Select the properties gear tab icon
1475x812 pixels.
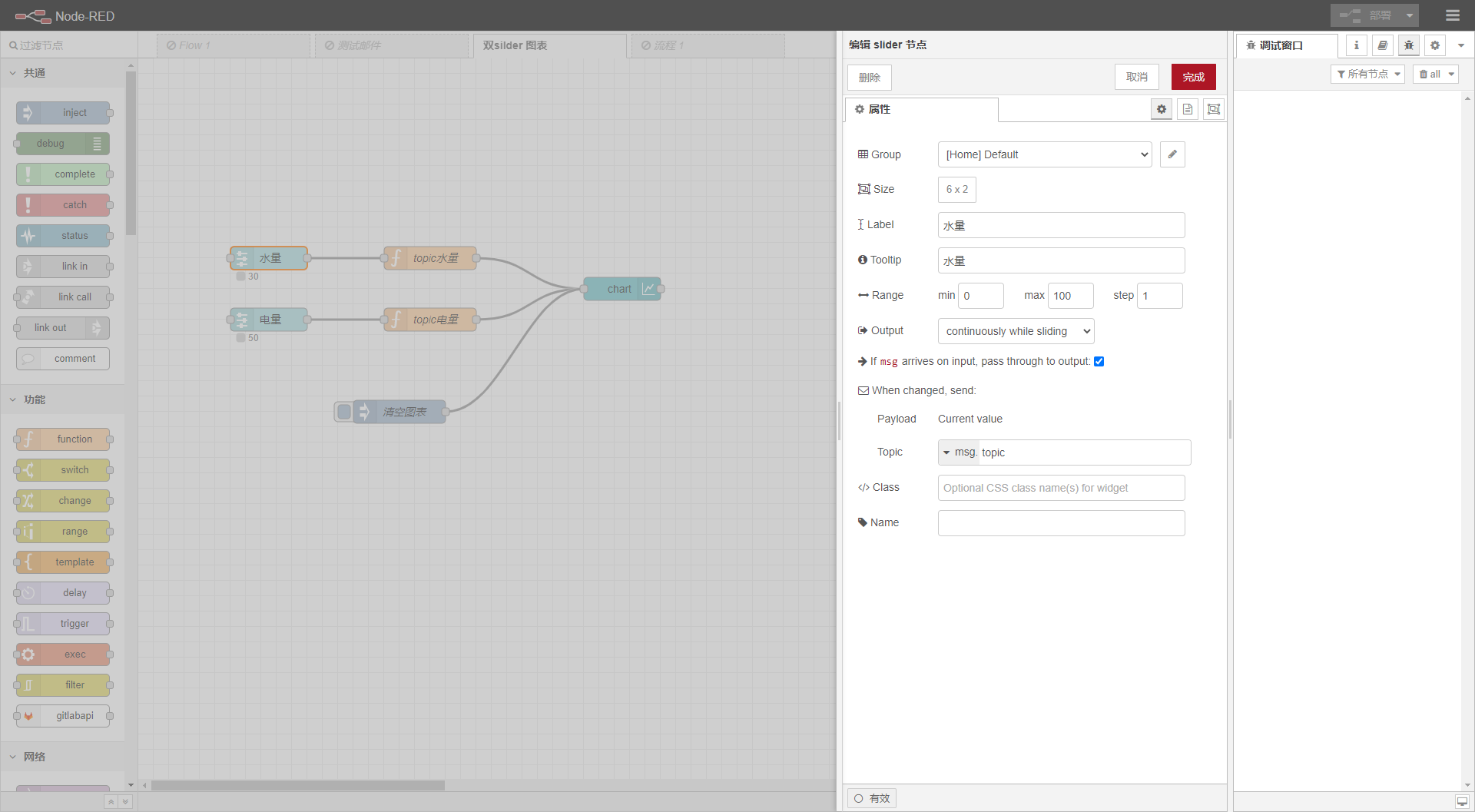1161,109
